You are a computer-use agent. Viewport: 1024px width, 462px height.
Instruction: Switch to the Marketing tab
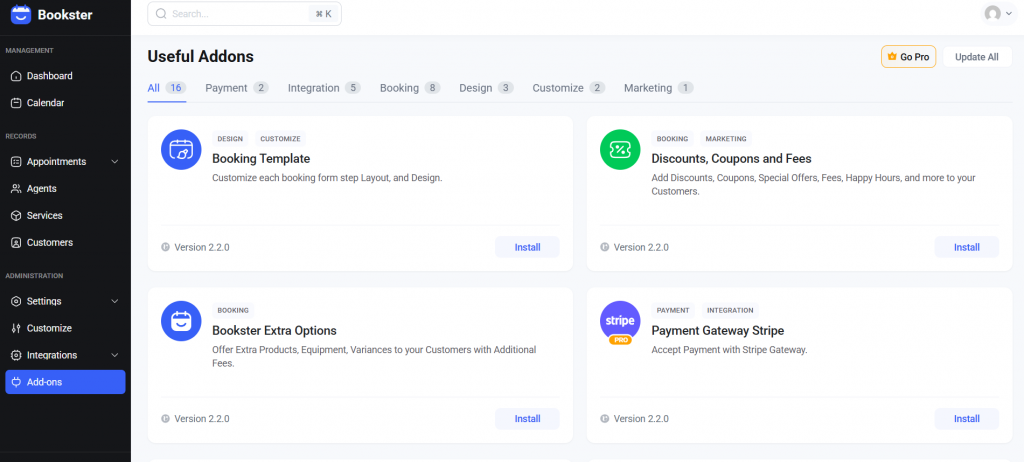(x=659, y=88)
